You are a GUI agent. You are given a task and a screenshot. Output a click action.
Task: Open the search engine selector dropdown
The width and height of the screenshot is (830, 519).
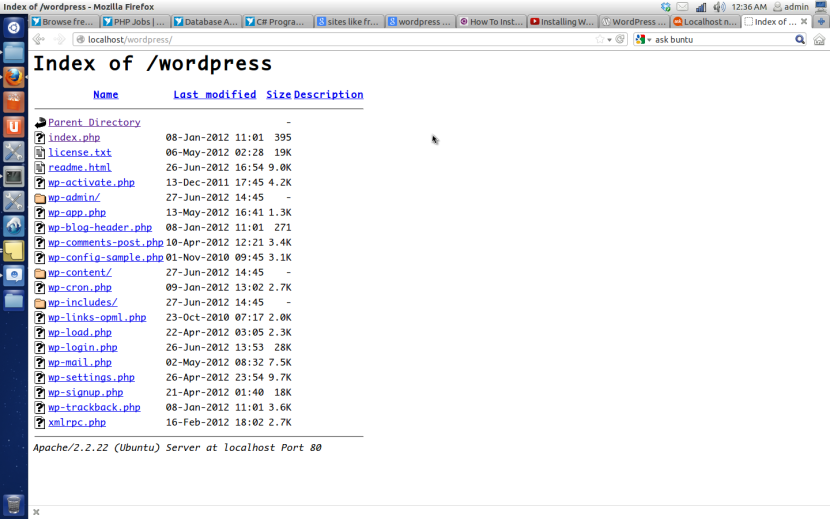(x=644, y=40)
